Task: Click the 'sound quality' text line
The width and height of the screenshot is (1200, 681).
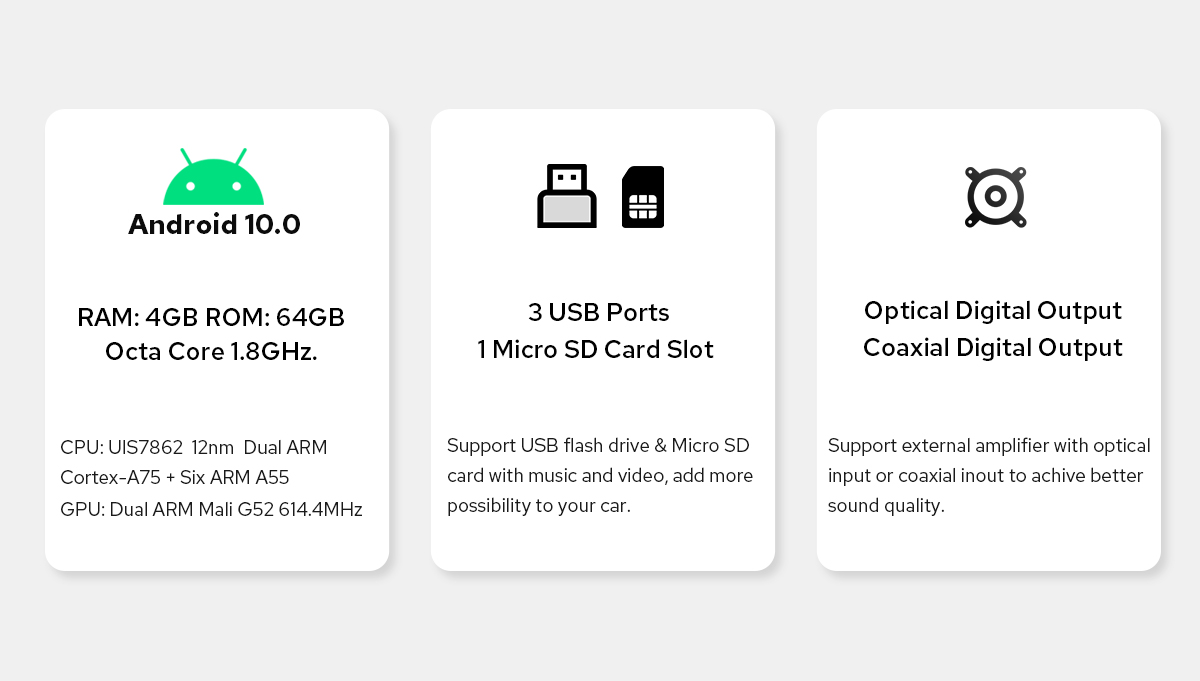Action: (x=886, y=506)
